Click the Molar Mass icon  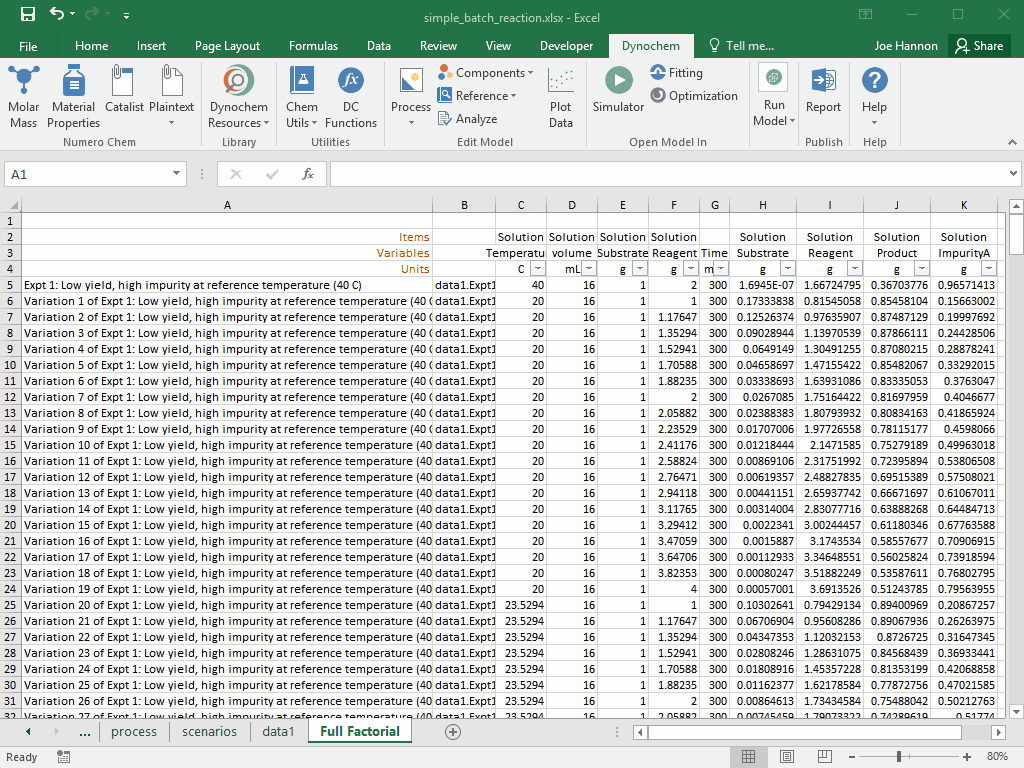[24, 98]
